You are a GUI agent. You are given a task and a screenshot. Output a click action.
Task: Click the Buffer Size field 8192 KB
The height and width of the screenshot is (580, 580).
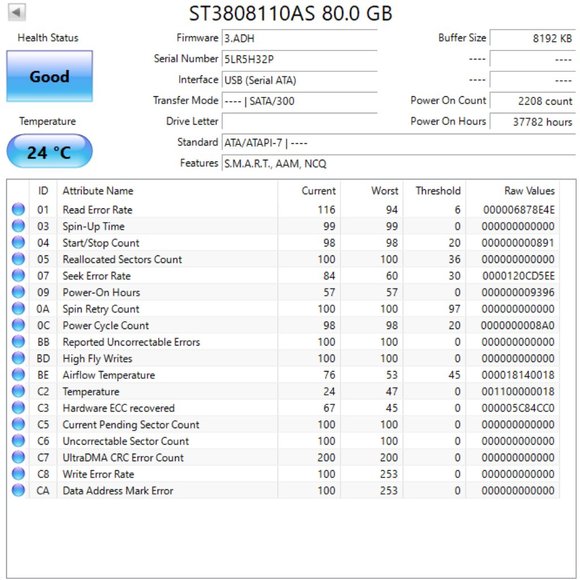click(x=533, y=38)
